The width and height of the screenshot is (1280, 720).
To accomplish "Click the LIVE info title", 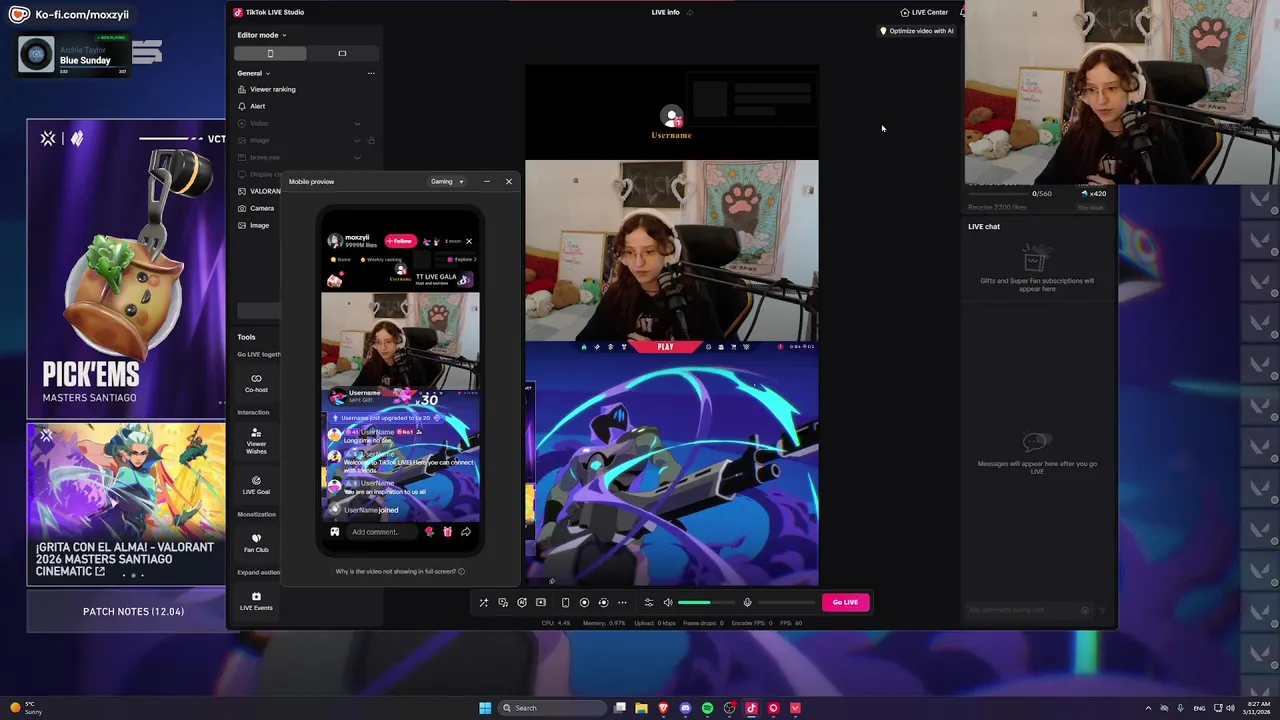I will [665, 12].
